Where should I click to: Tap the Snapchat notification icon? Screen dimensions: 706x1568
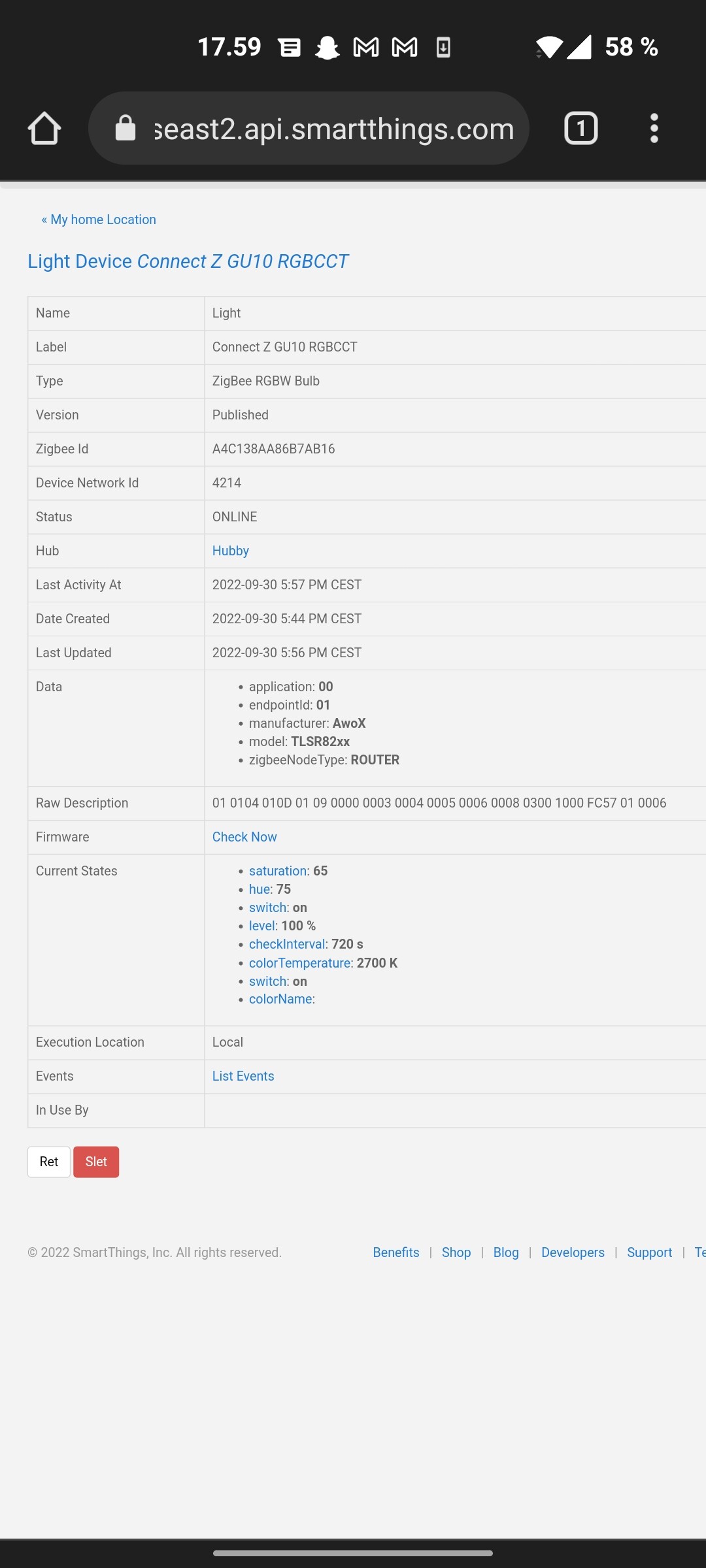tap(327, 47)
